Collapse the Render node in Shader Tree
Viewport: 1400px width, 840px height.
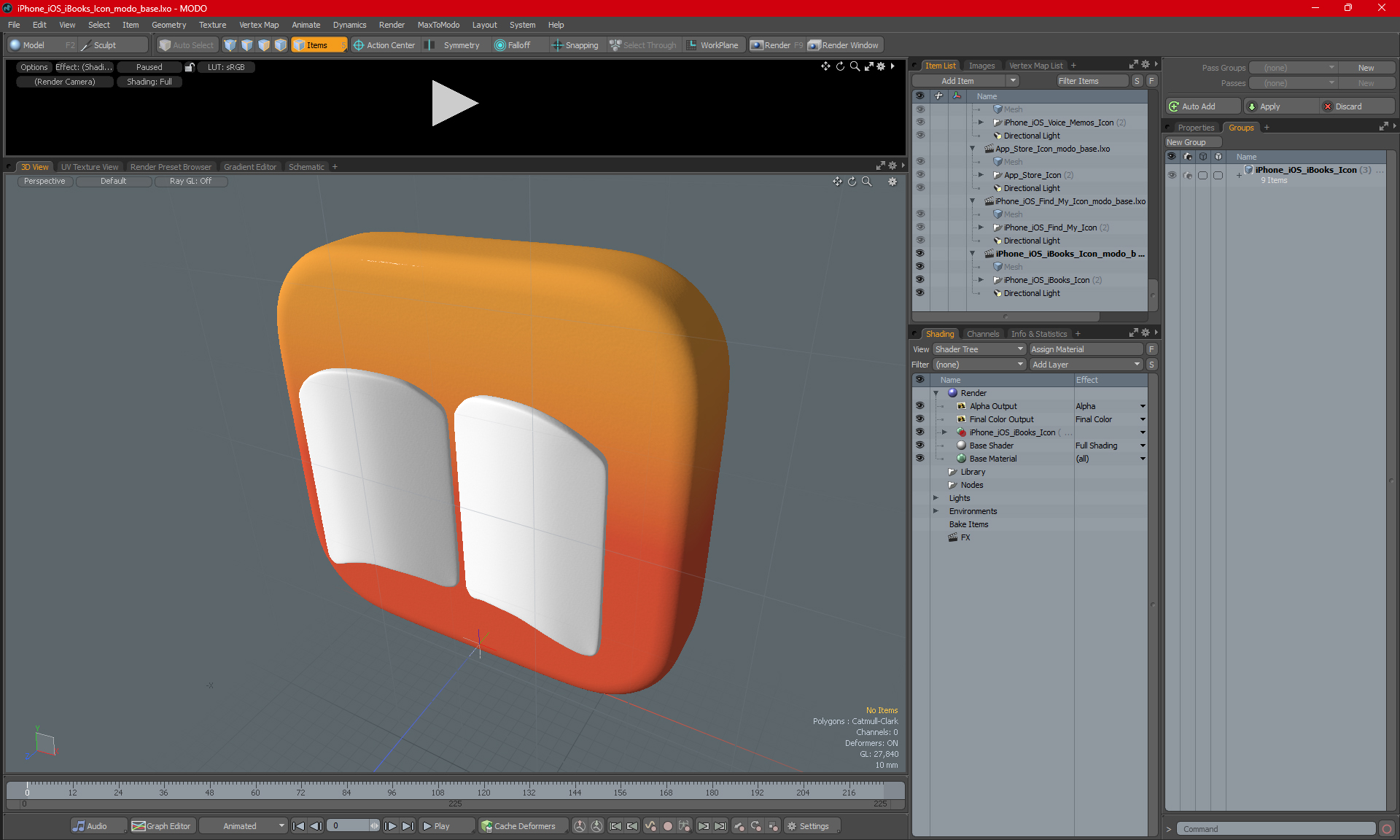tap(936, 393)
